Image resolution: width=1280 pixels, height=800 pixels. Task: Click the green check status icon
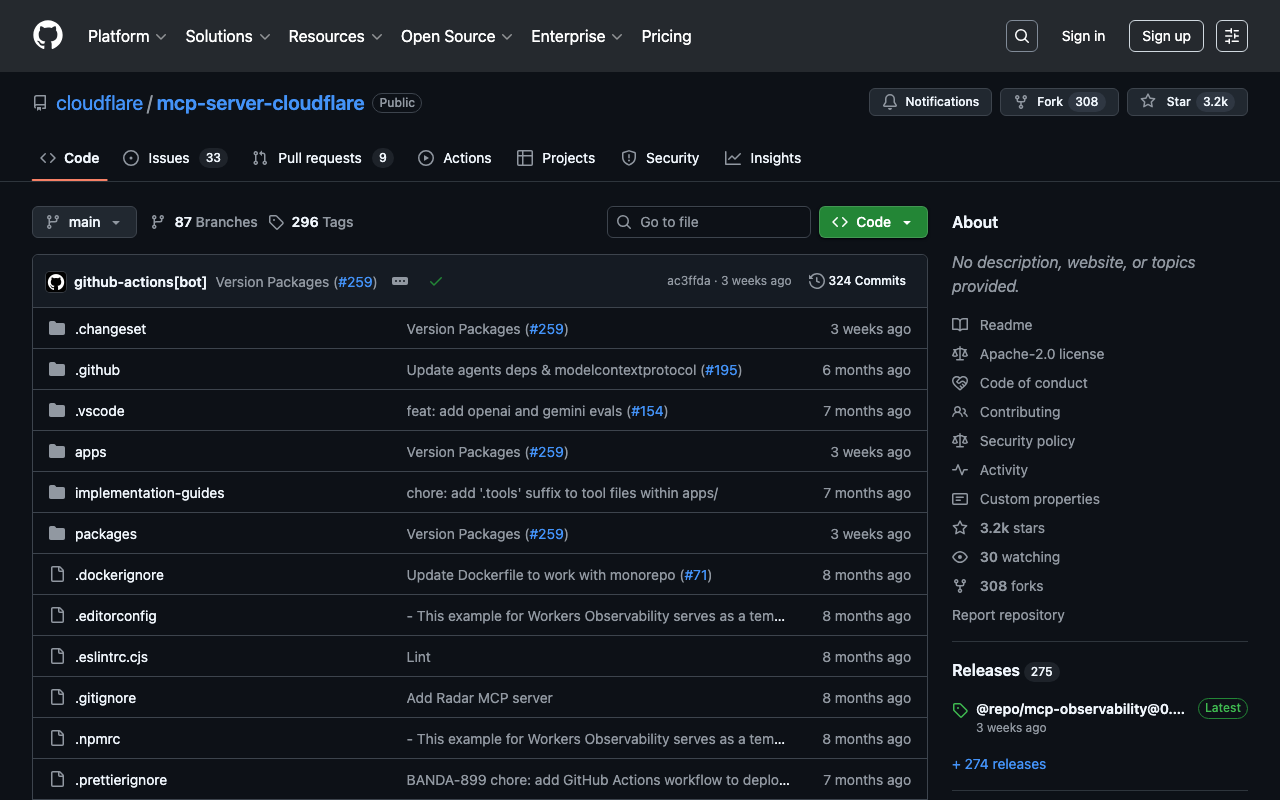(436, 282)
